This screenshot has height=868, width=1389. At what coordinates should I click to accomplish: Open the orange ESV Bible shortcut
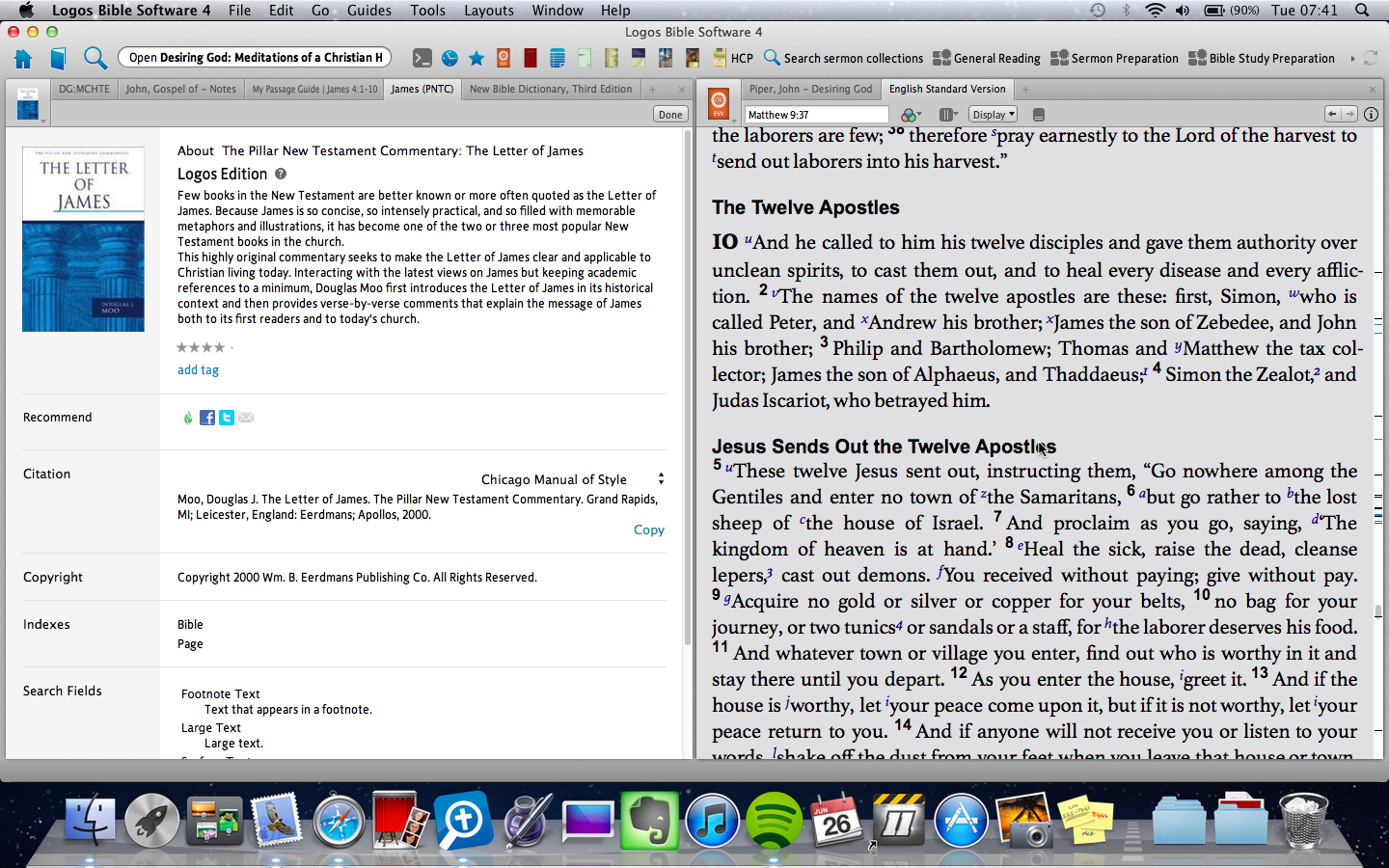[504, 58]
